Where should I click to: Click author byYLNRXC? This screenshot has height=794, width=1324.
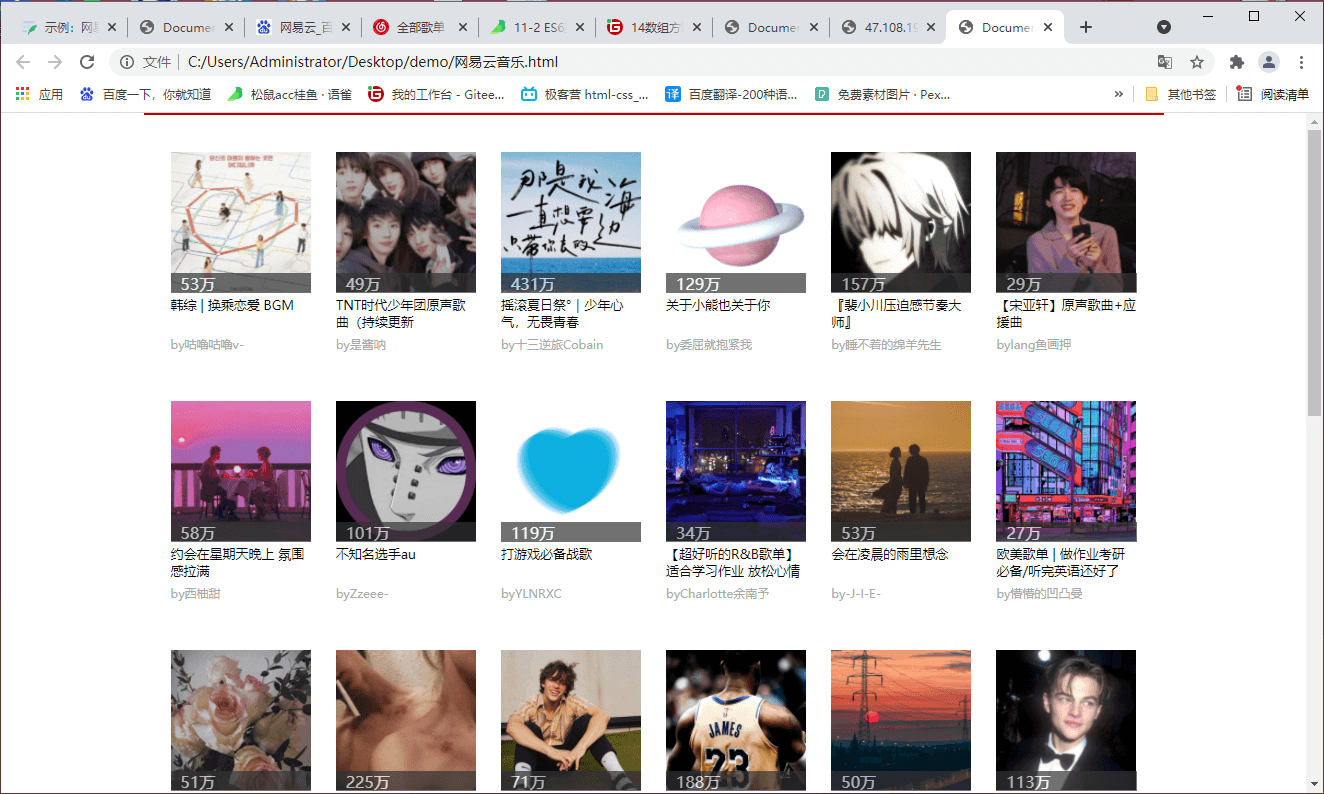531,594
